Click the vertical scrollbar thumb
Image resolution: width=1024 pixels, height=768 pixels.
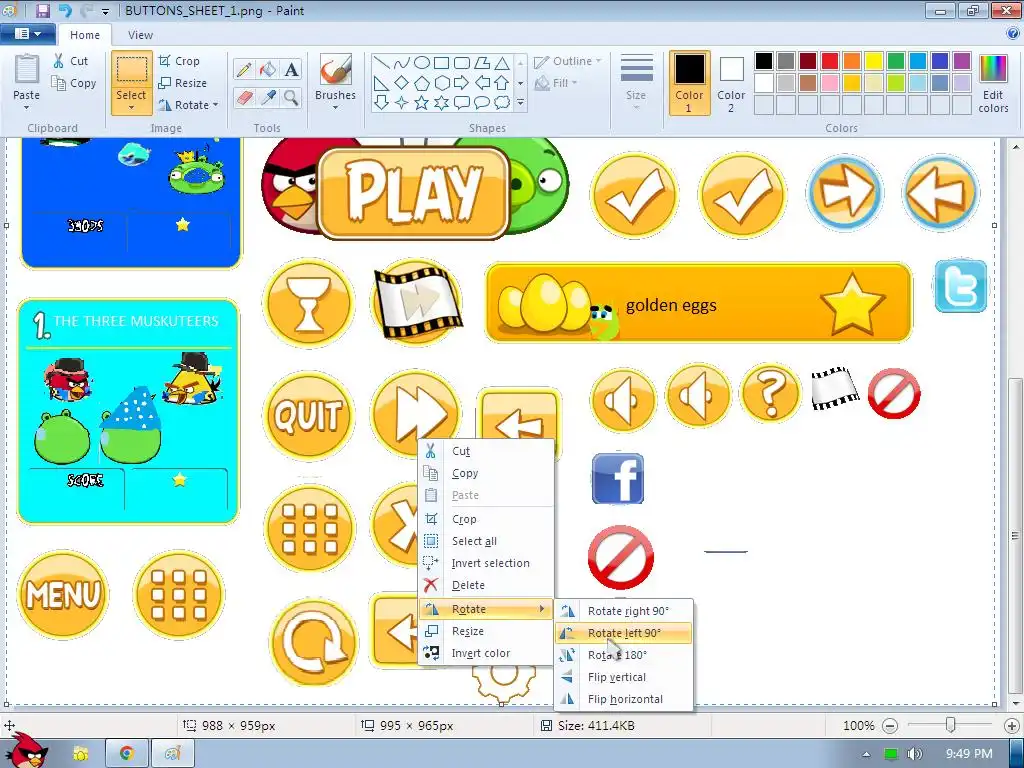1015,537
